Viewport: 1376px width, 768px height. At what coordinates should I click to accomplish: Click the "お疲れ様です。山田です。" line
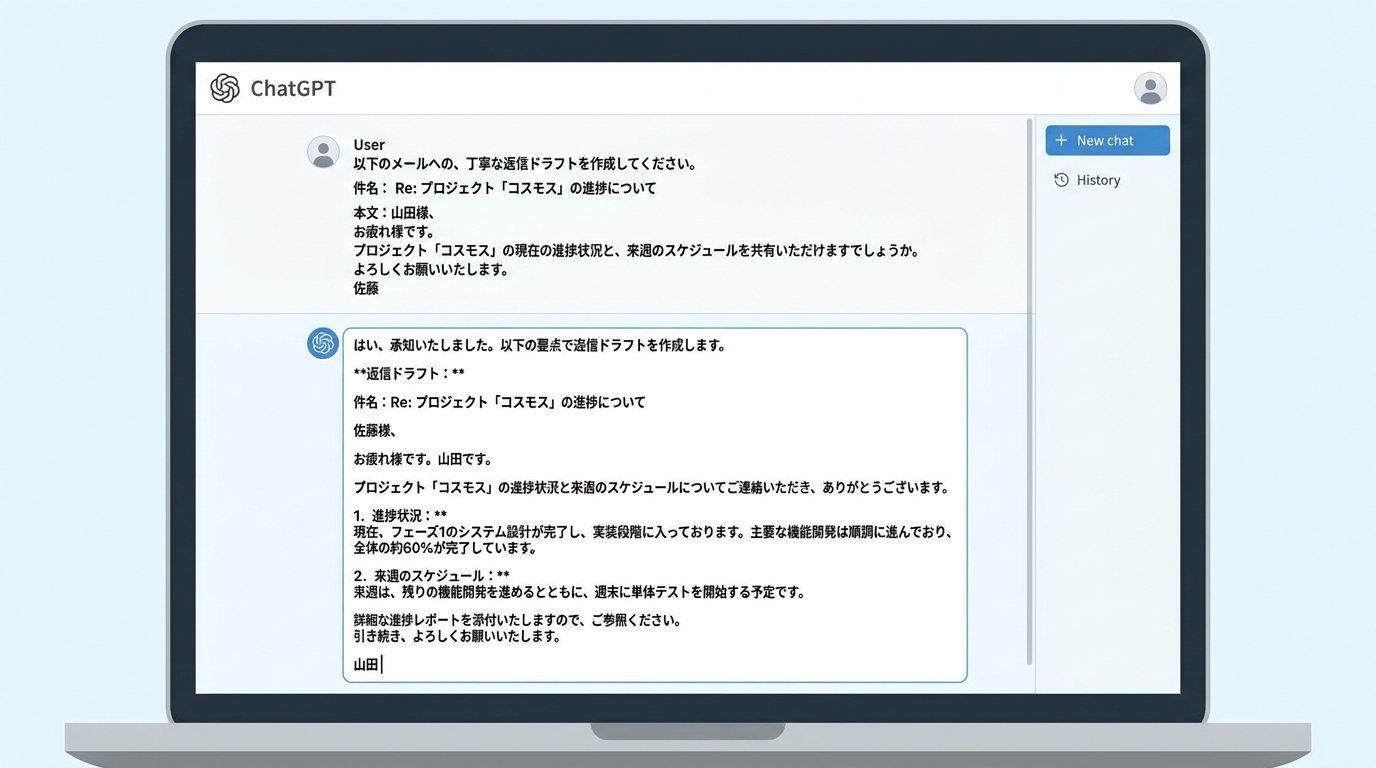423,459
